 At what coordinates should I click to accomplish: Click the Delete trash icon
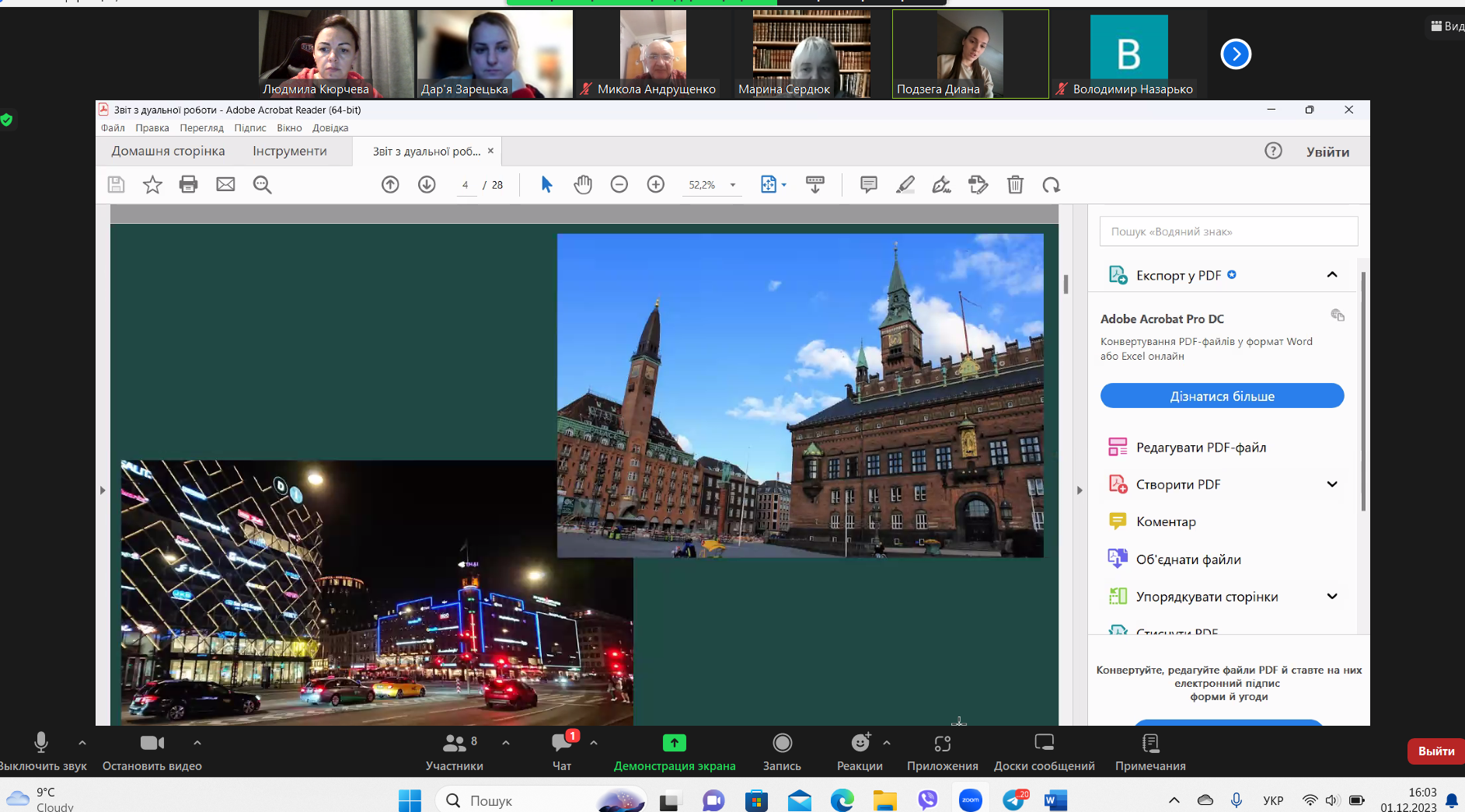(x=1015, y=184)
